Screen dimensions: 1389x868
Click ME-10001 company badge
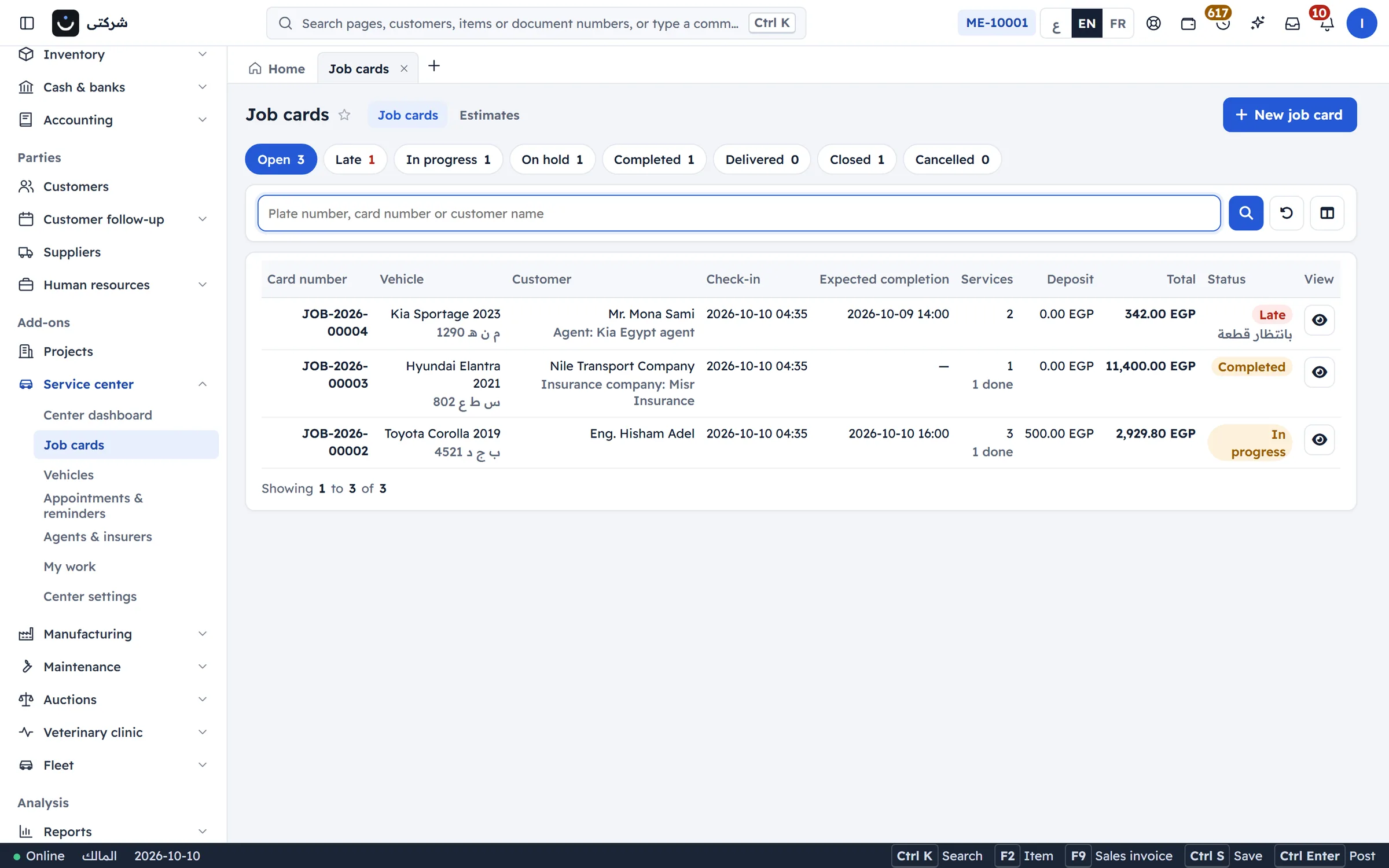tap(997, 23)
